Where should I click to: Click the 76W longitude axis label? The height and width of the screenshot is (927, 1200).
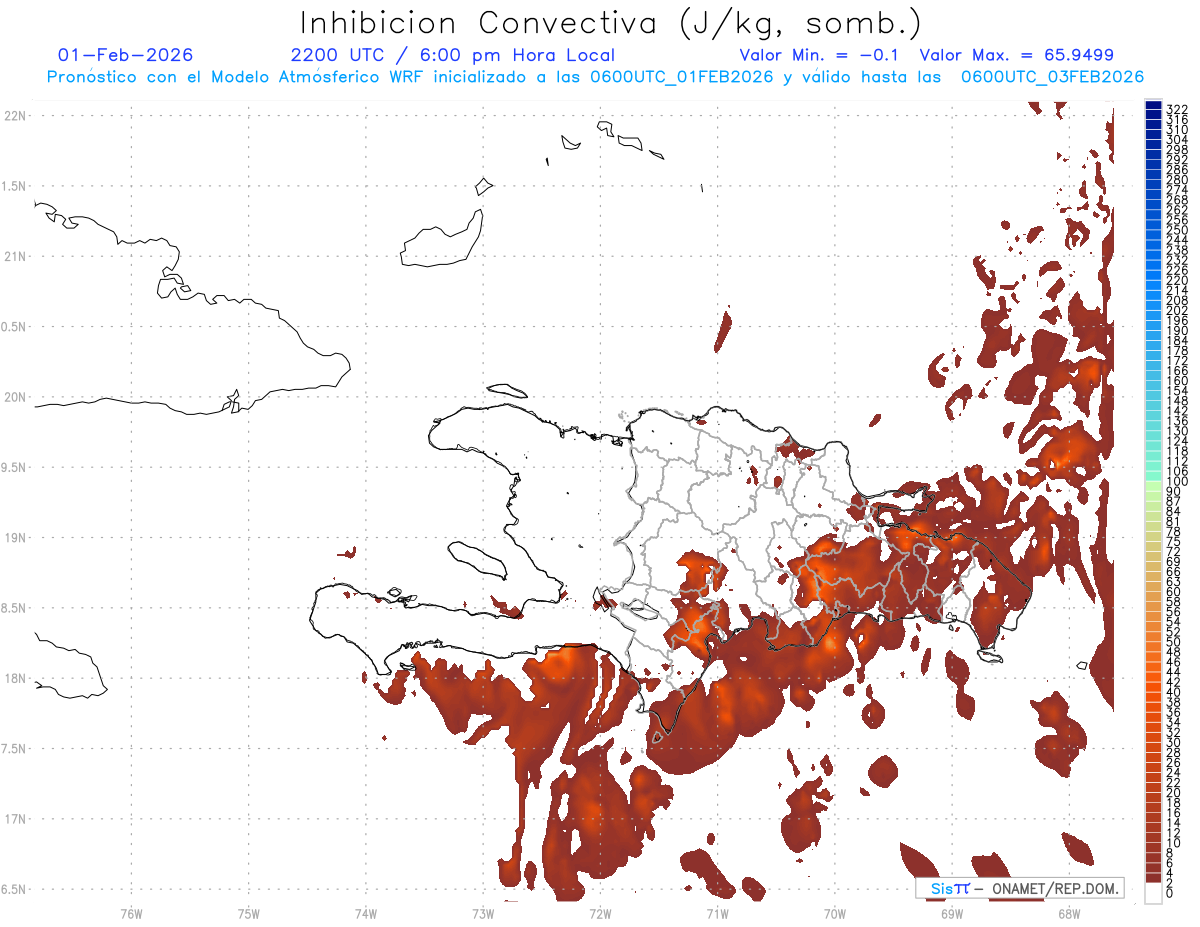coord(131,912)
